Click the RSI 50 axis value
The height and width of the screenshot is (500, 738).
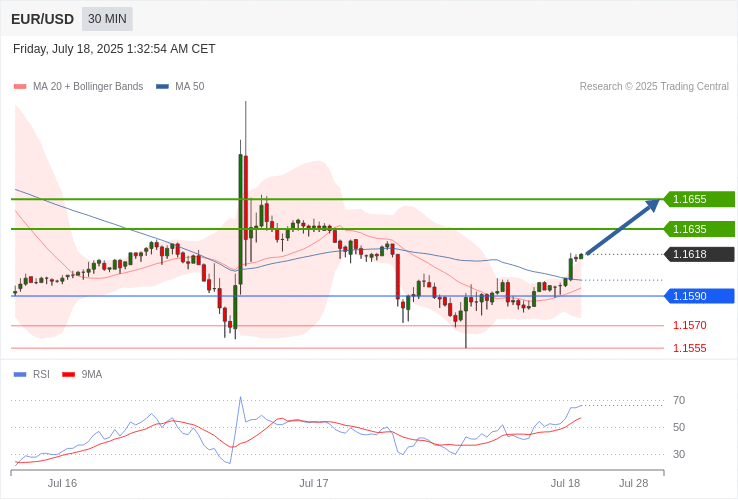pos(679,427)
